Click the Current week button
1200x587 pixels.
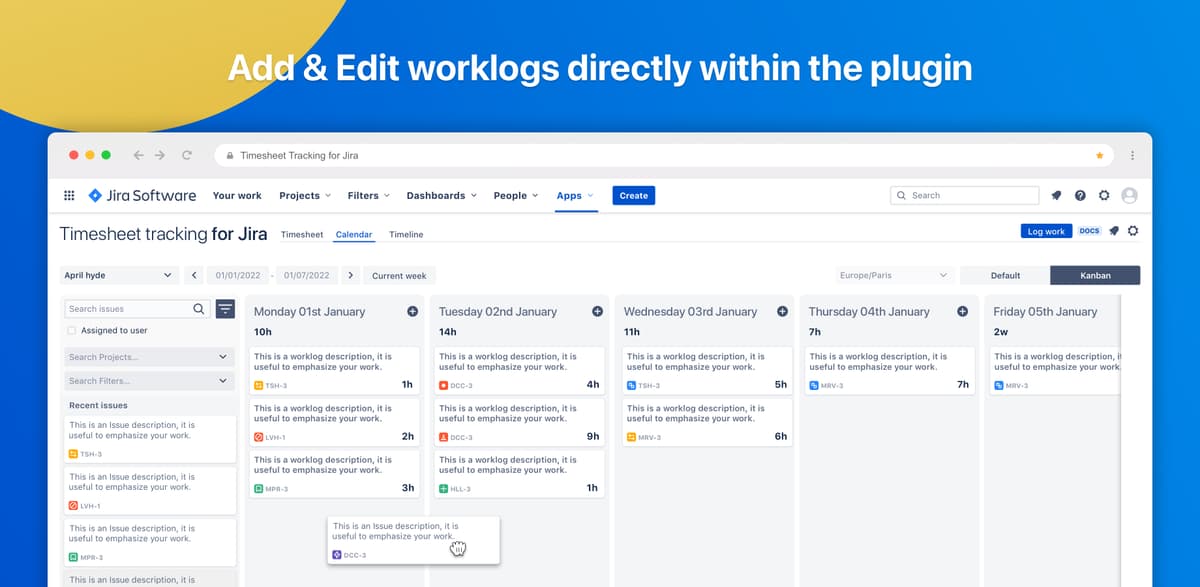pos(399,276)
